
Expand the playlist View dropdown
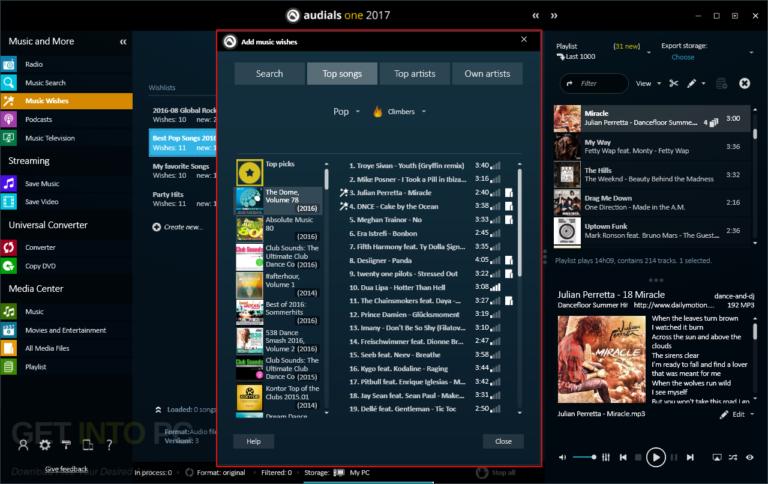647,83
